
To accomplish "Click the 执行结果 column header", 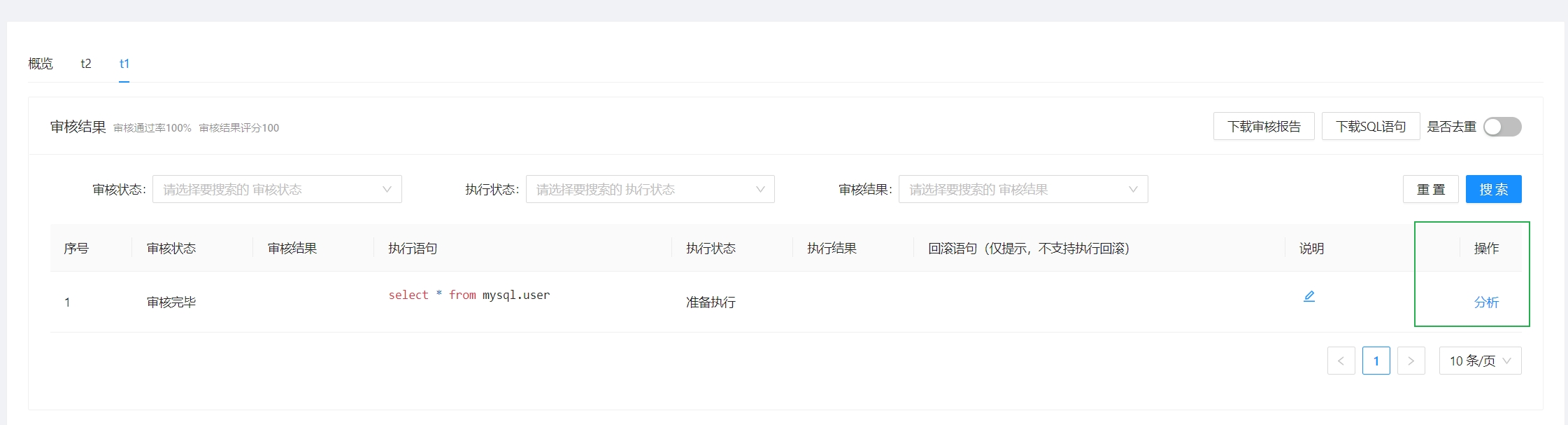I will (832, 248).
